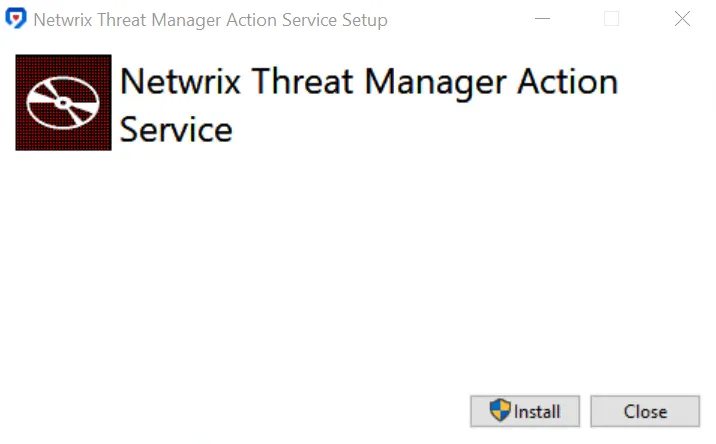Click the word "Action" in the heading
The image size is (716, 444).
click(568, 81)
